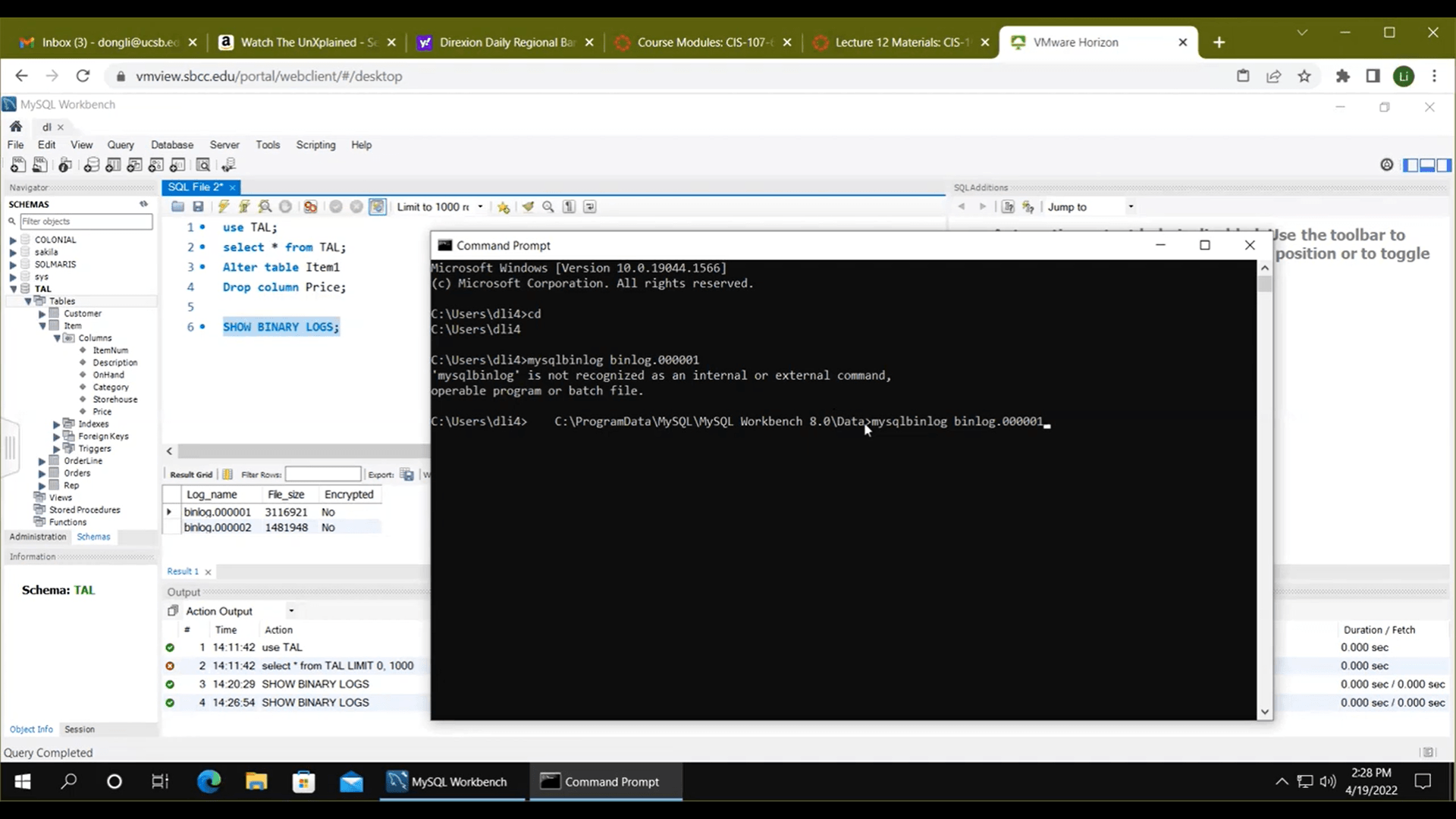Select the Administration tab in Navigator
The height and width of the screenshot is (819, 1456).
coord(37,537)
